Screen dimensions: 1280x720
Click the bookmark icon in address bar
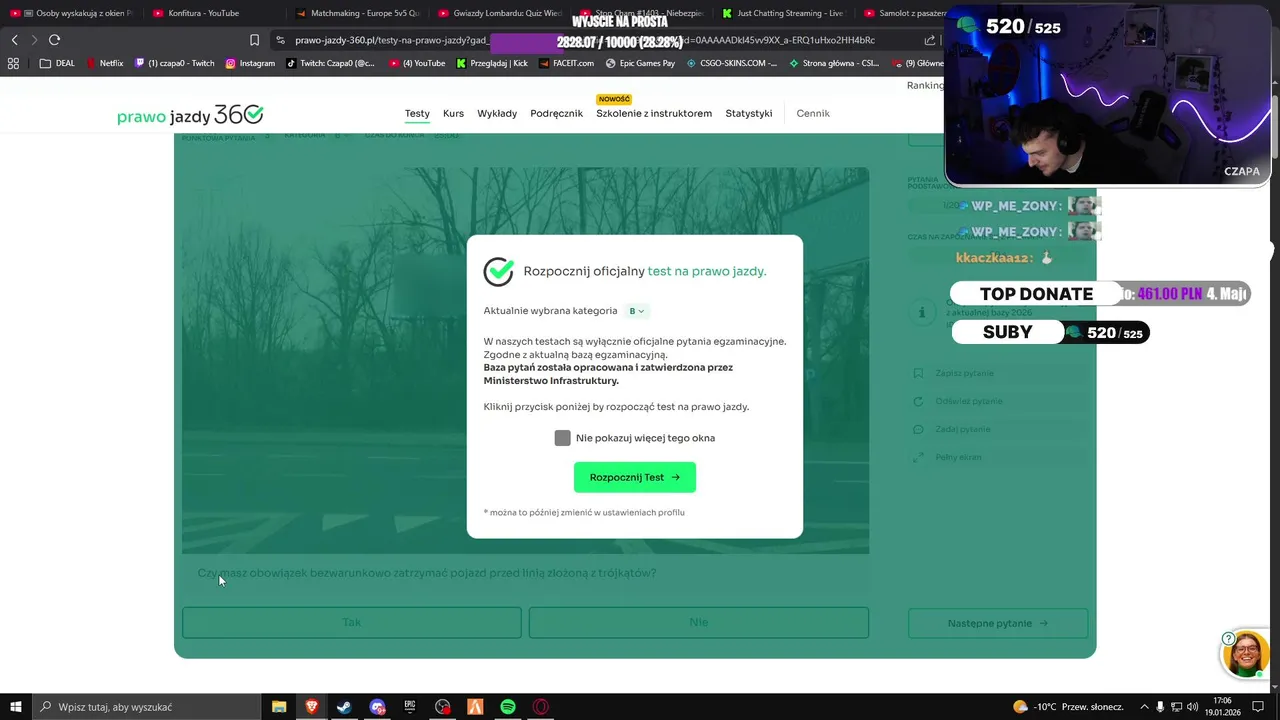(x=254, y=40)
